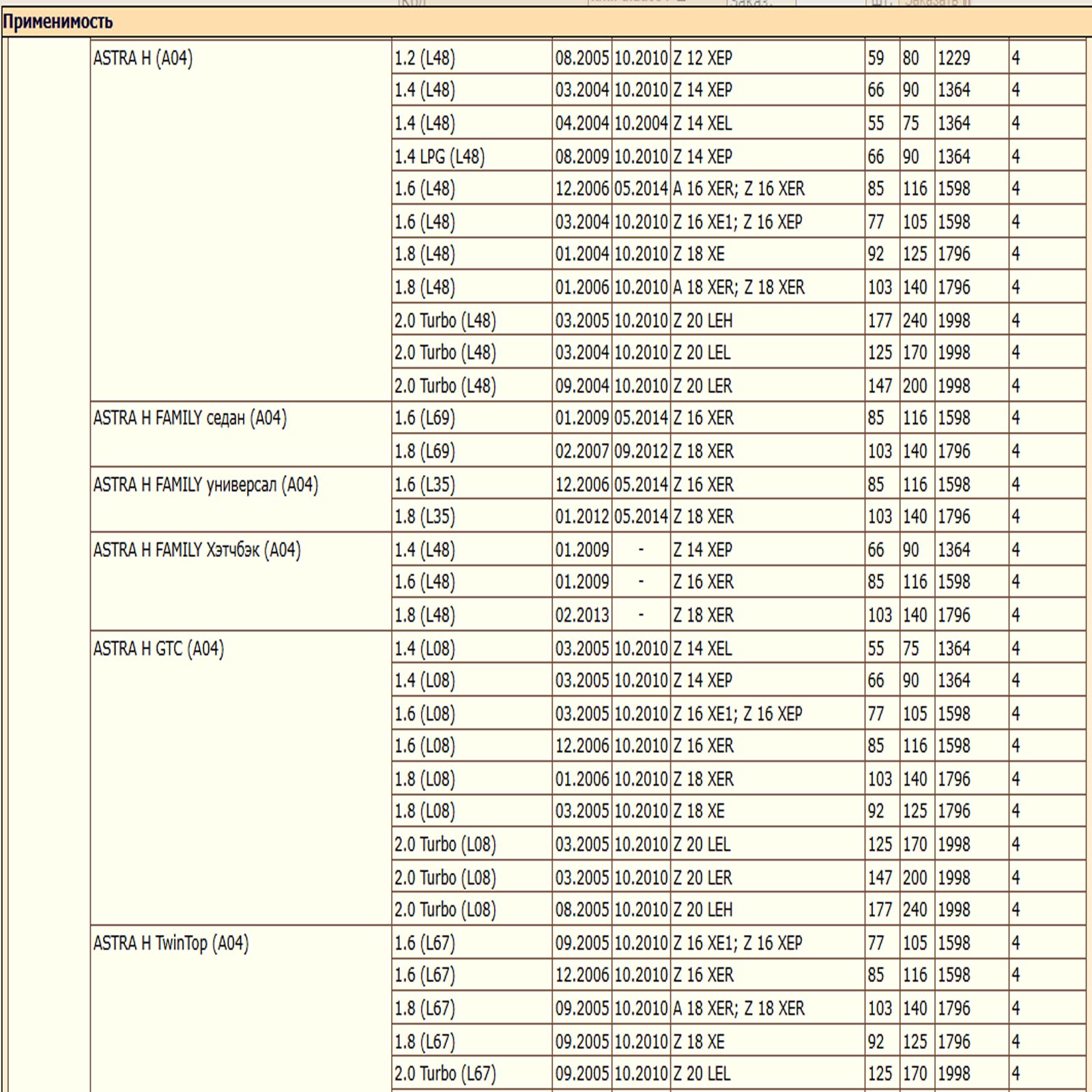Viewport: 1092px width, 1092px height.
Task: Click the 2.0 Turbo (L67) modification cell
Action: (x=445, y=1074)
